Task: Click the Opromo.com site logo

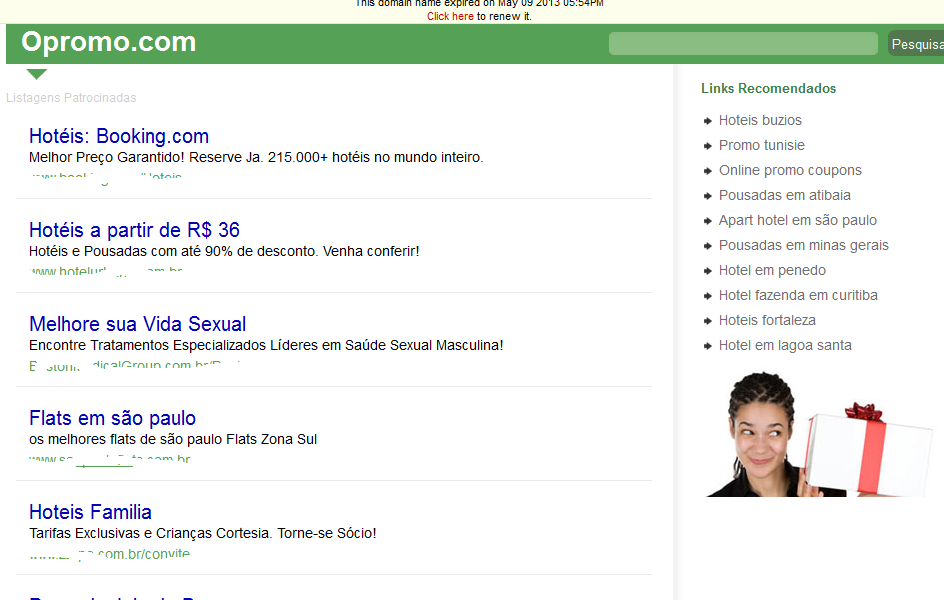Action: click(108, 42)
